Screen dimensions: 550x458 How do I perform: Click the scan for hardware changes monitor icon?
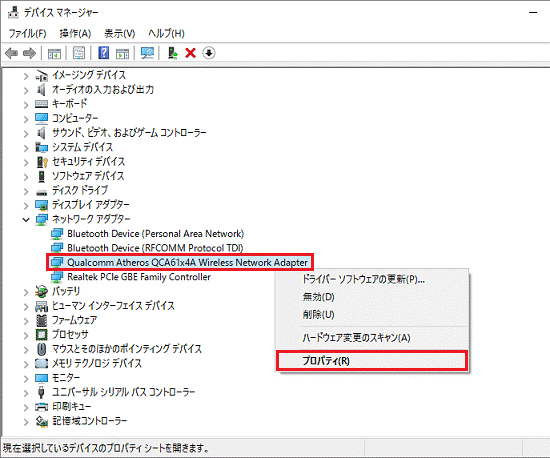(x=147, y=53)
